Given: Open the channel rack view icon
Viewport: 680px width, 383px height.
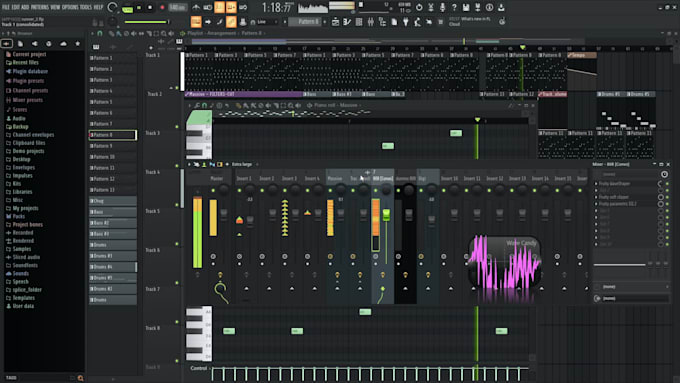Looking at the screenshot, I should (x=359, y=22).
